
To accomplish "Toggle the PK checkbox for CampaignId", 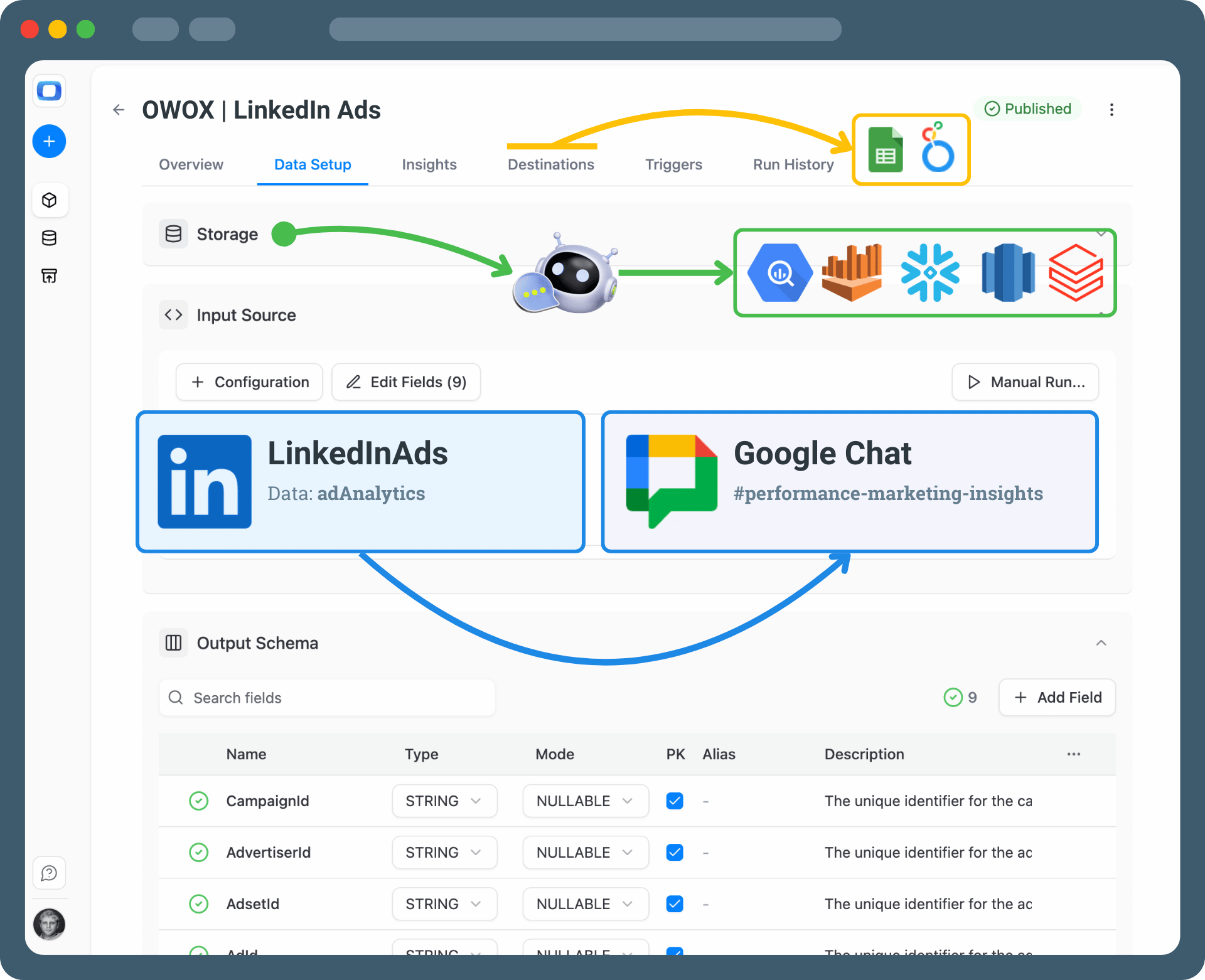I will click(675, 801).
